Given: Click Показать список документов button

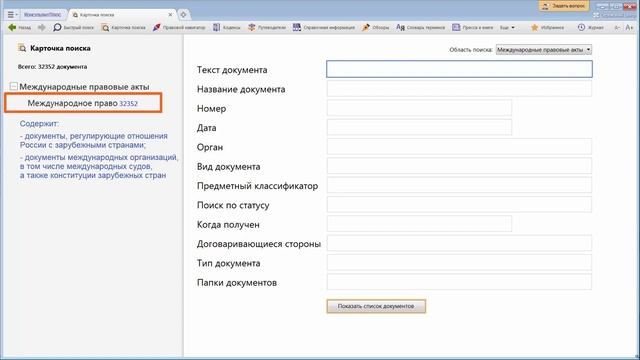Looking at the screenshot, I should [376, 306].
